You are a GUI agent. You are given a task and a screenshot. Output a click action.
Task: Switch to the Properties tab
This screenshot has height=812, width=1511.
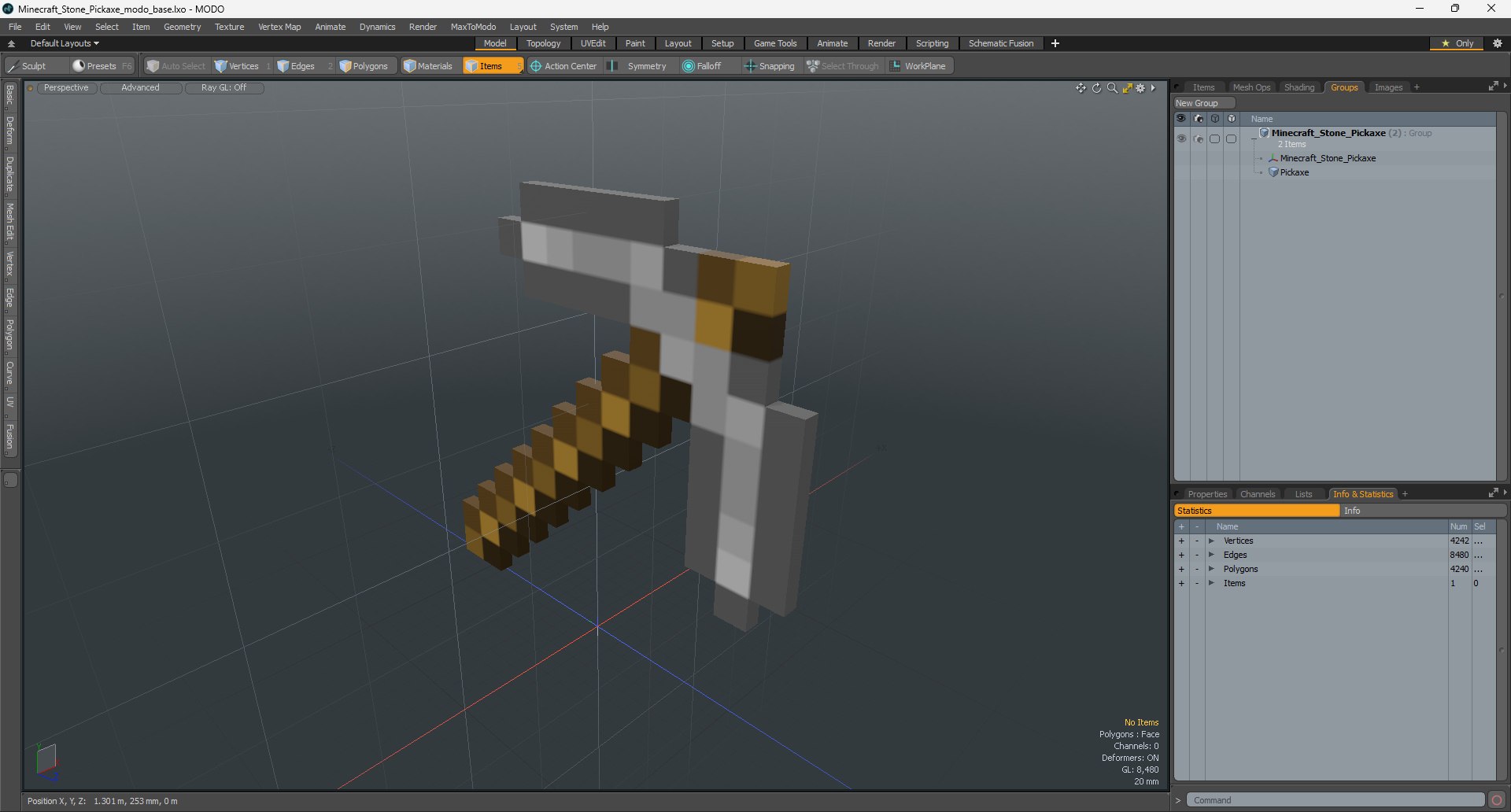(1207, 494)
